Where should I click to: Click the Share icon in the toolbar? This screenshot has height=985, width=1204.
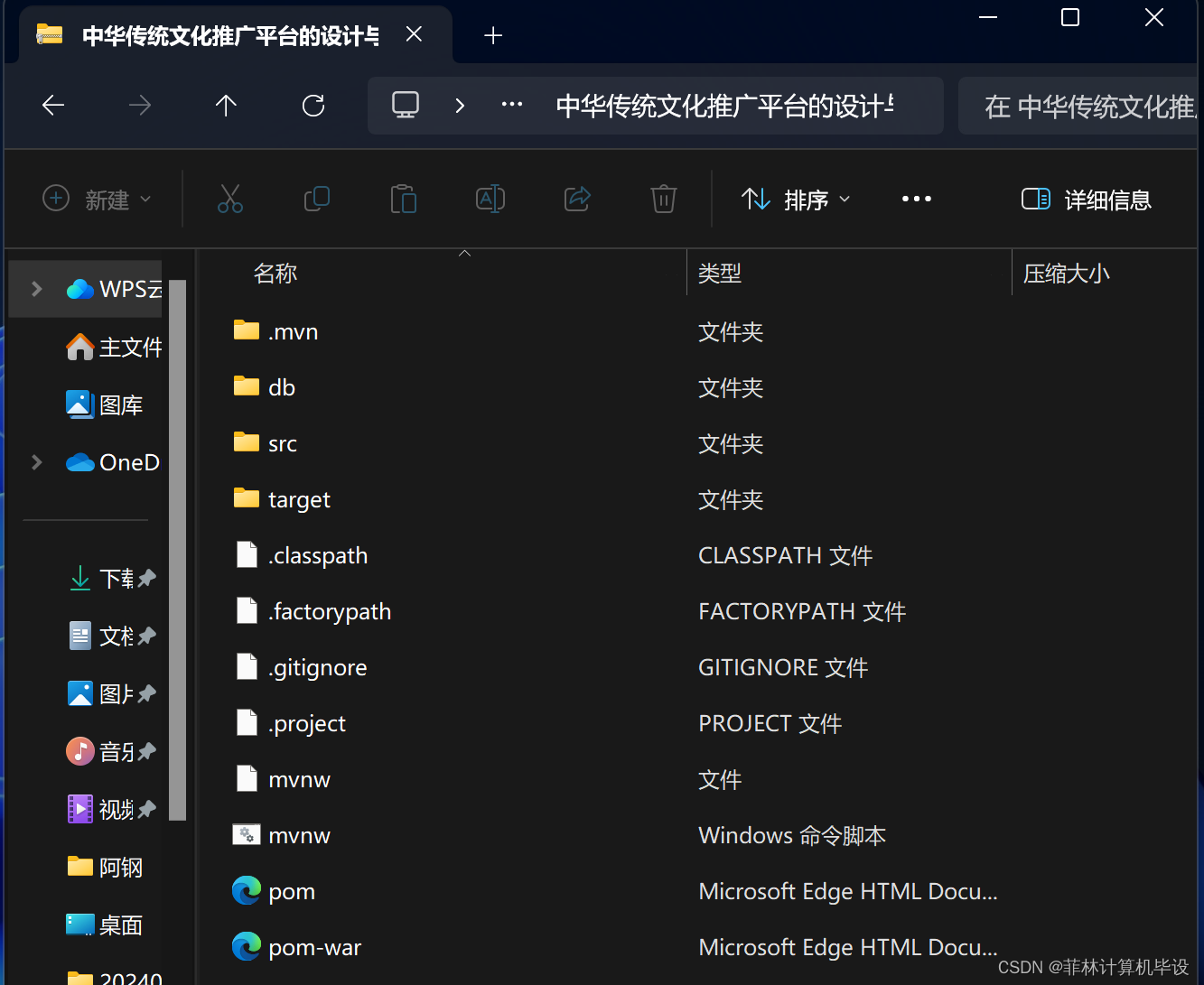577,199
